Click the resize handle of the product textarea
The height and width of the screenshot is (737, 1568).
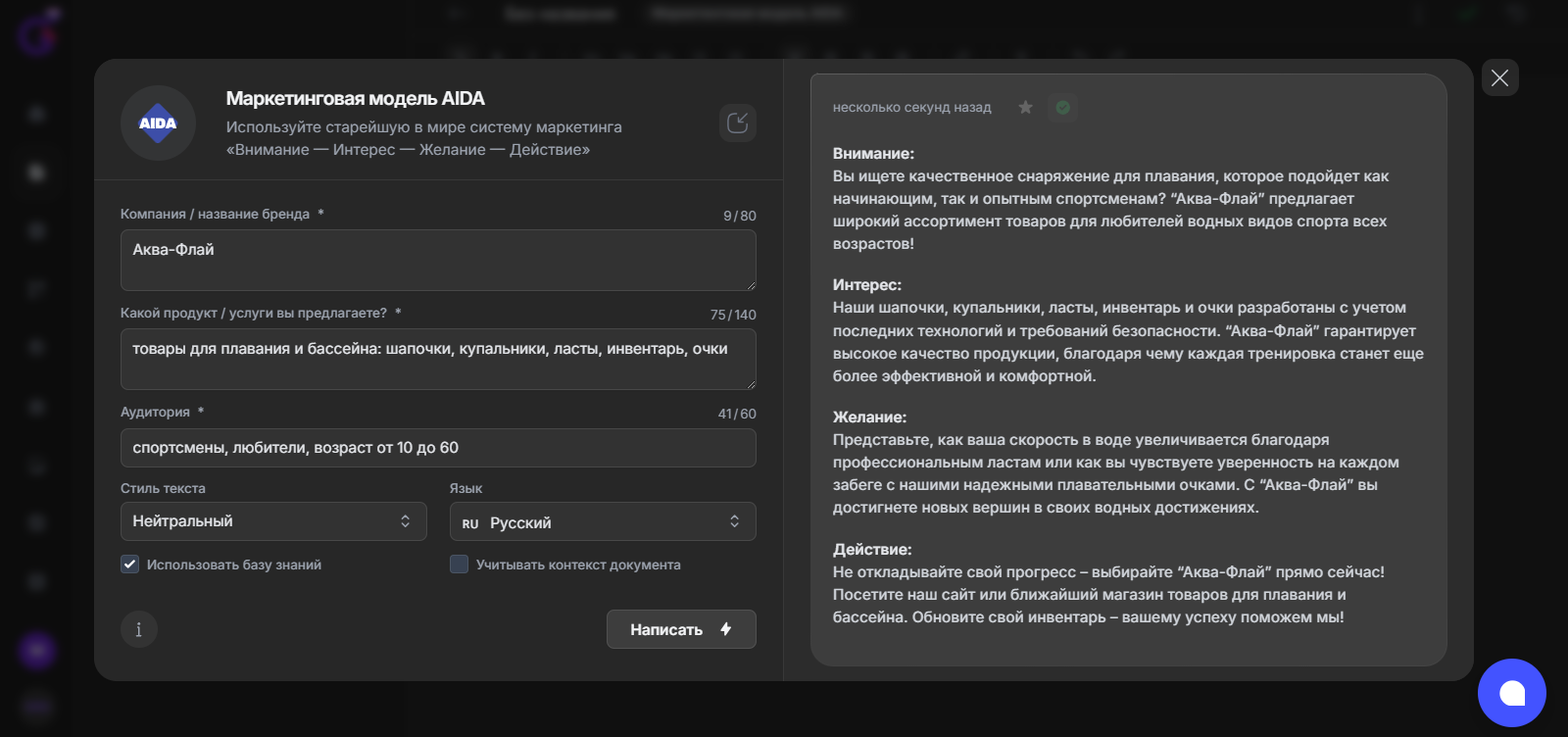pyautogui.click(x=751, y=384)
